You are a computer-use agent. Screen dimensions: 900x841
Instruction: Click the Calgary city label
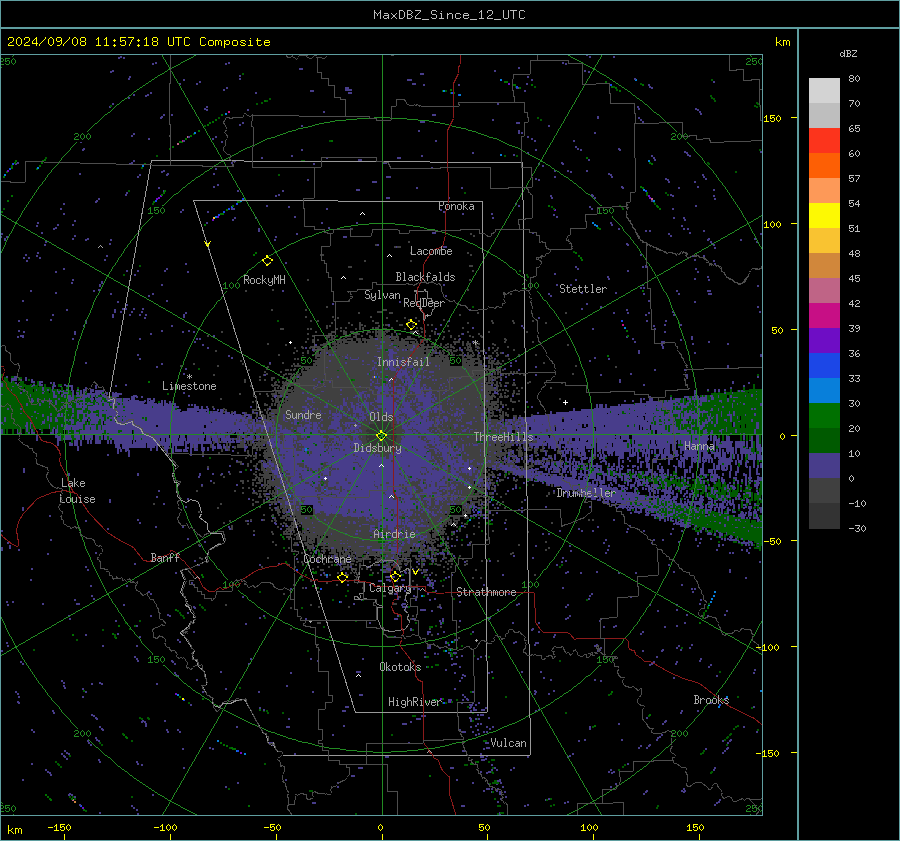[x=390, y=588]
